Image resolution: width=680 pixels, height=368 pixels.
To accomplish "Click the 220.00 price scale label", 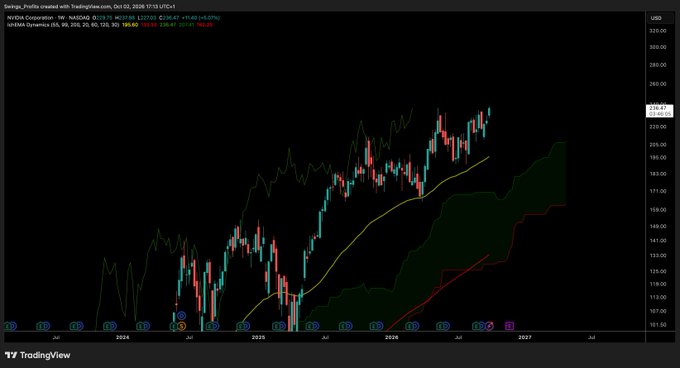I will point(658,127).
